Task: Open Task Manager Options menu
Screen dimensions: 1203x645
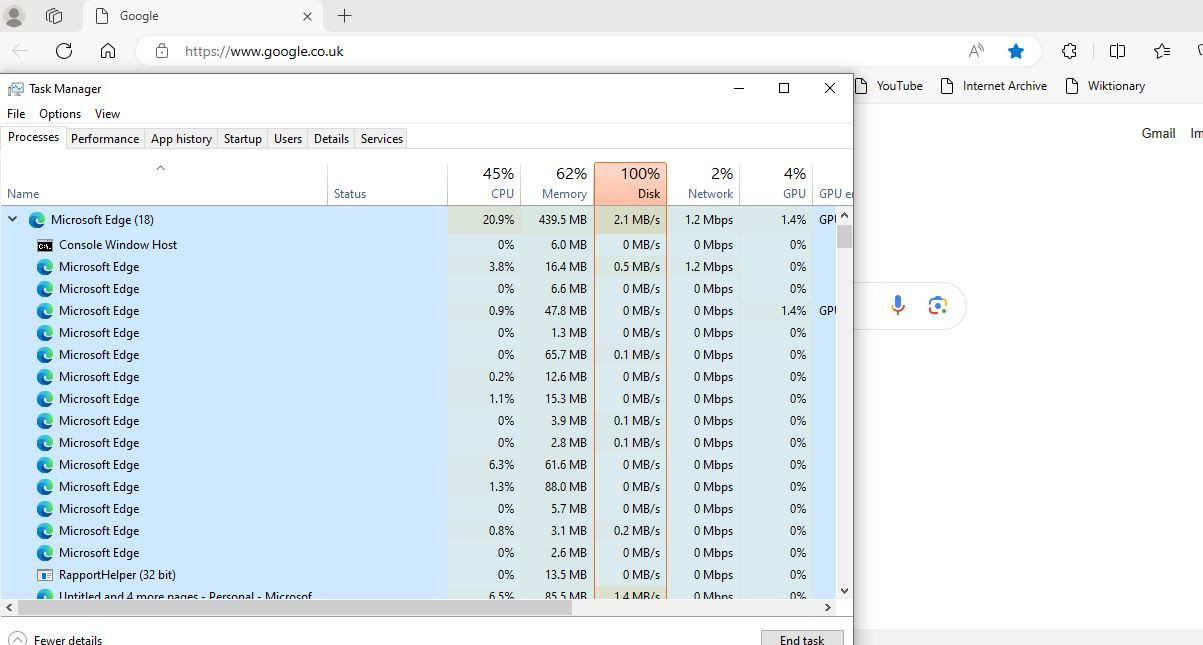Action: pos(60,114)
